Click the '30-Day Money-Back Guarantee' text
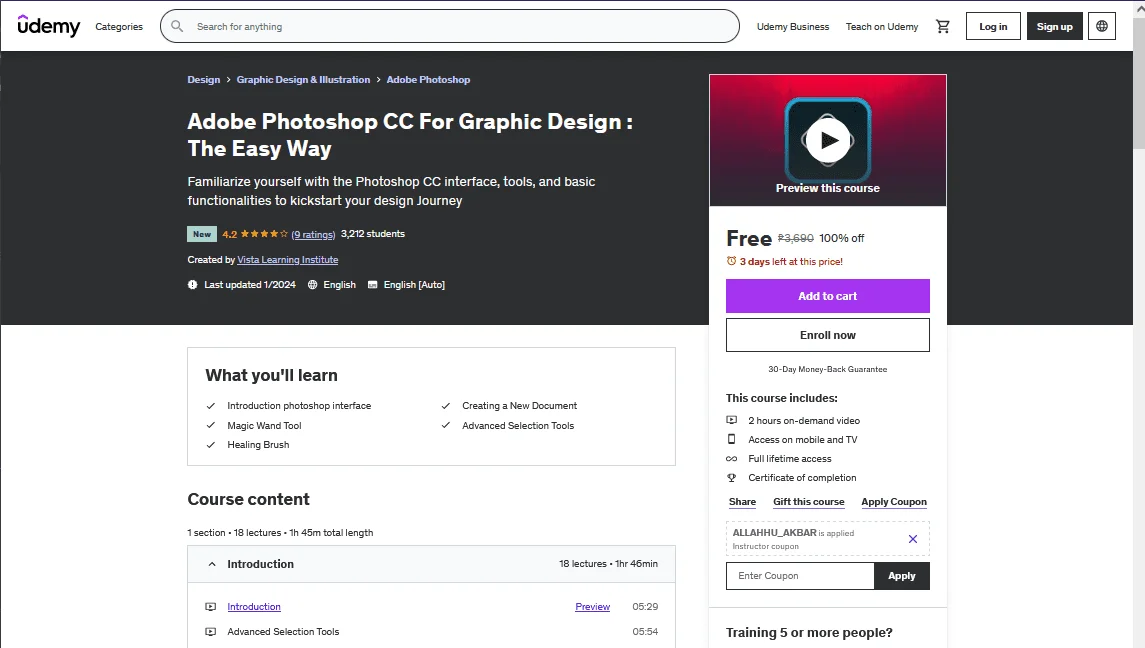Screen dimensions: 1145x648 tap(827, 370)
